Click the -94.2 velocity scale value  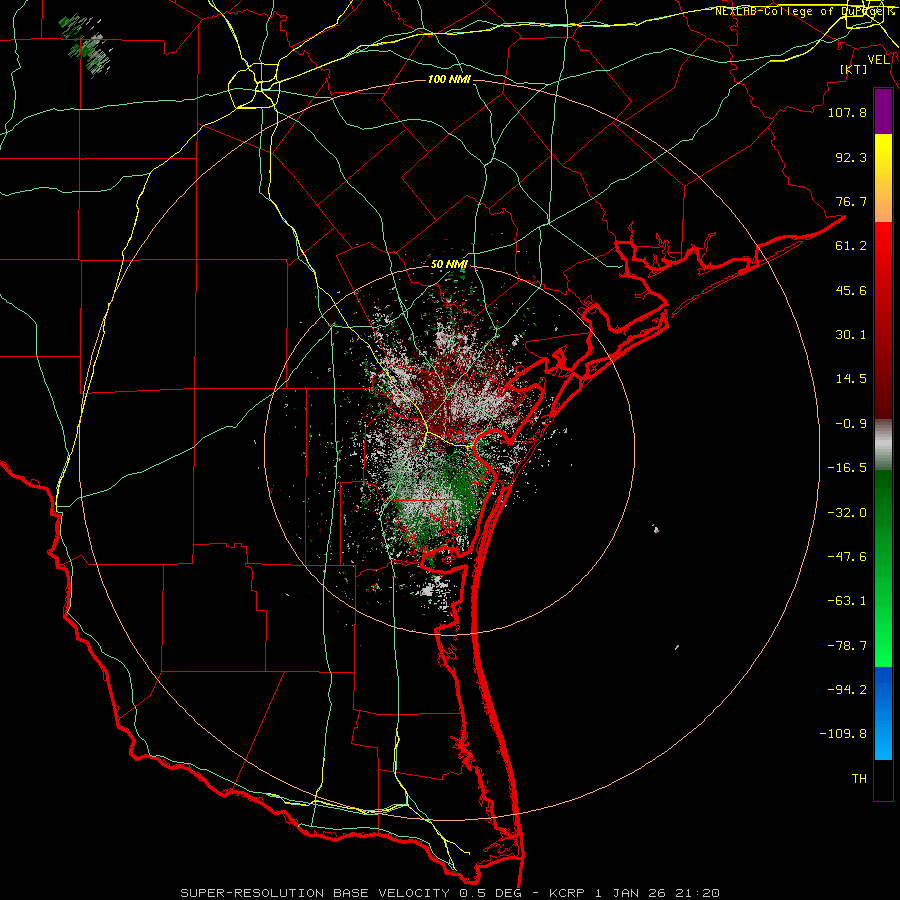click(x=847, y=690)
